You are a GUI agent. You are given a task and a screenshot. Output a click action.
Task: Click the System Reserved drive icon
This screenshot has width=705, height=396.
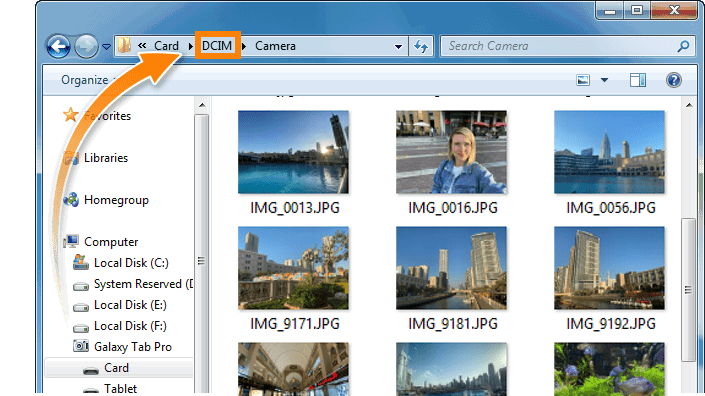81,286
